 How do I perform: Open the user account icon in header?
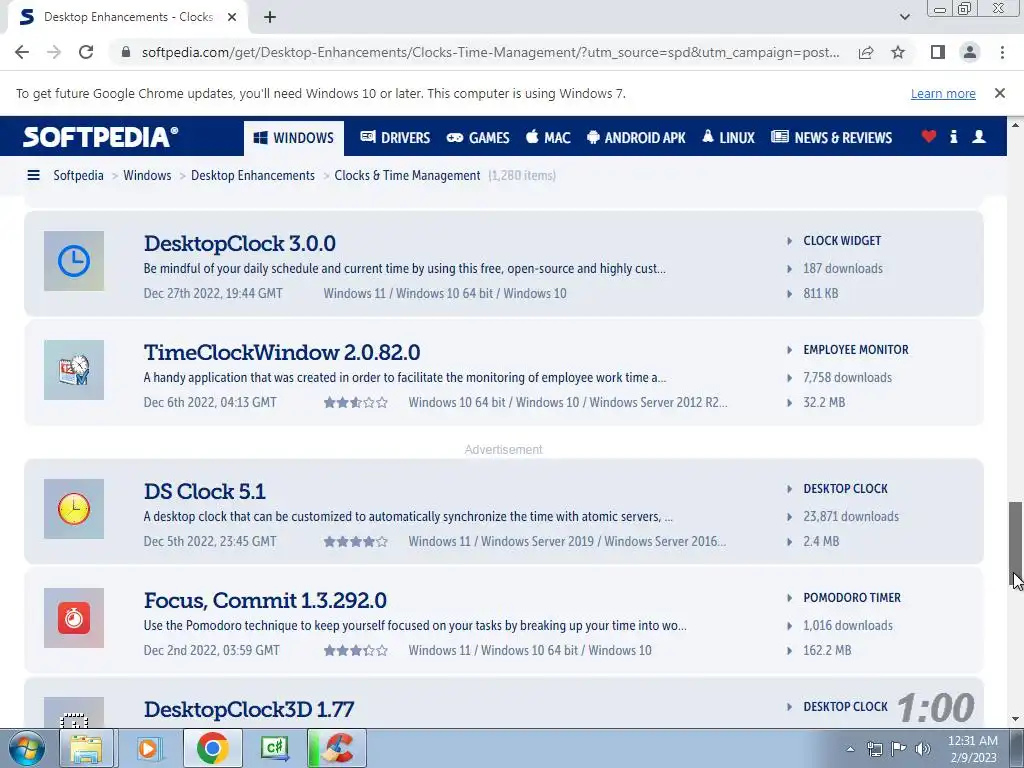978,136
